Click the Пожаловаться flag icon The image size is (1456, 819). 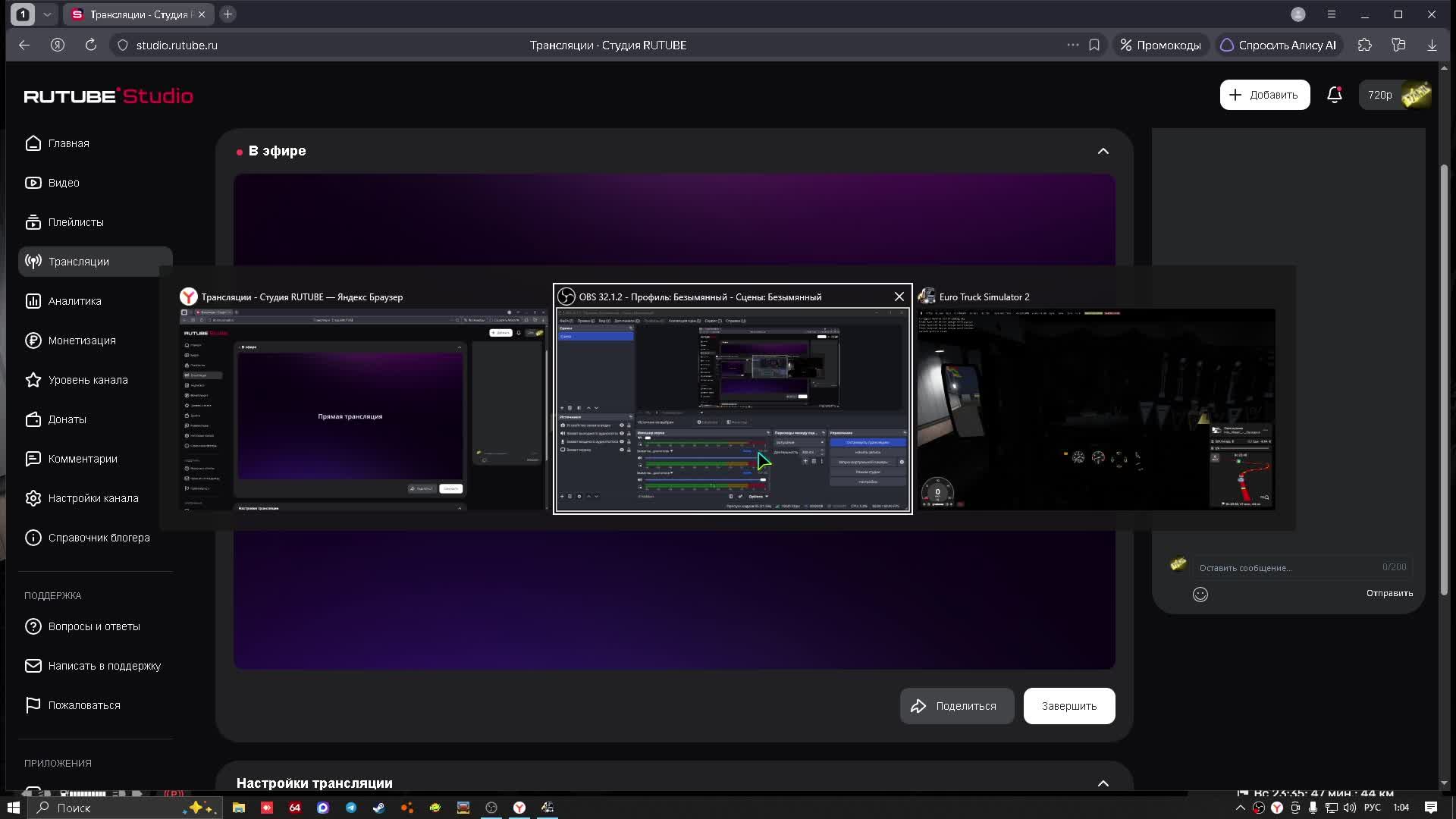pyautogui.click(x=33, y=705)
